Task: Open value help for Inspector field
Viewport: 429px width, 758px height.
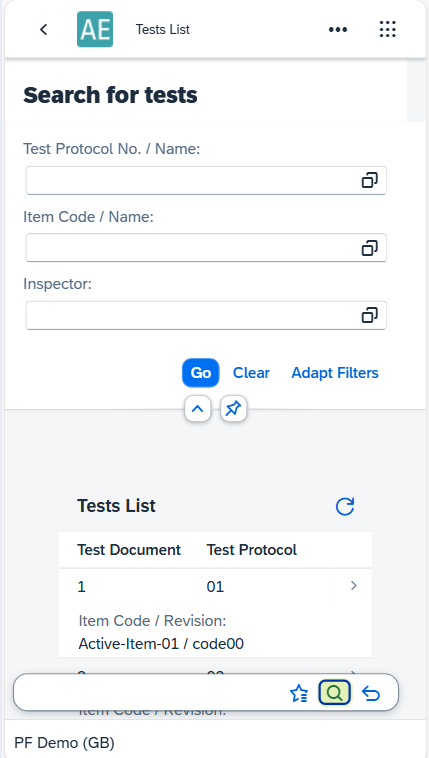Action: [370, 316]
